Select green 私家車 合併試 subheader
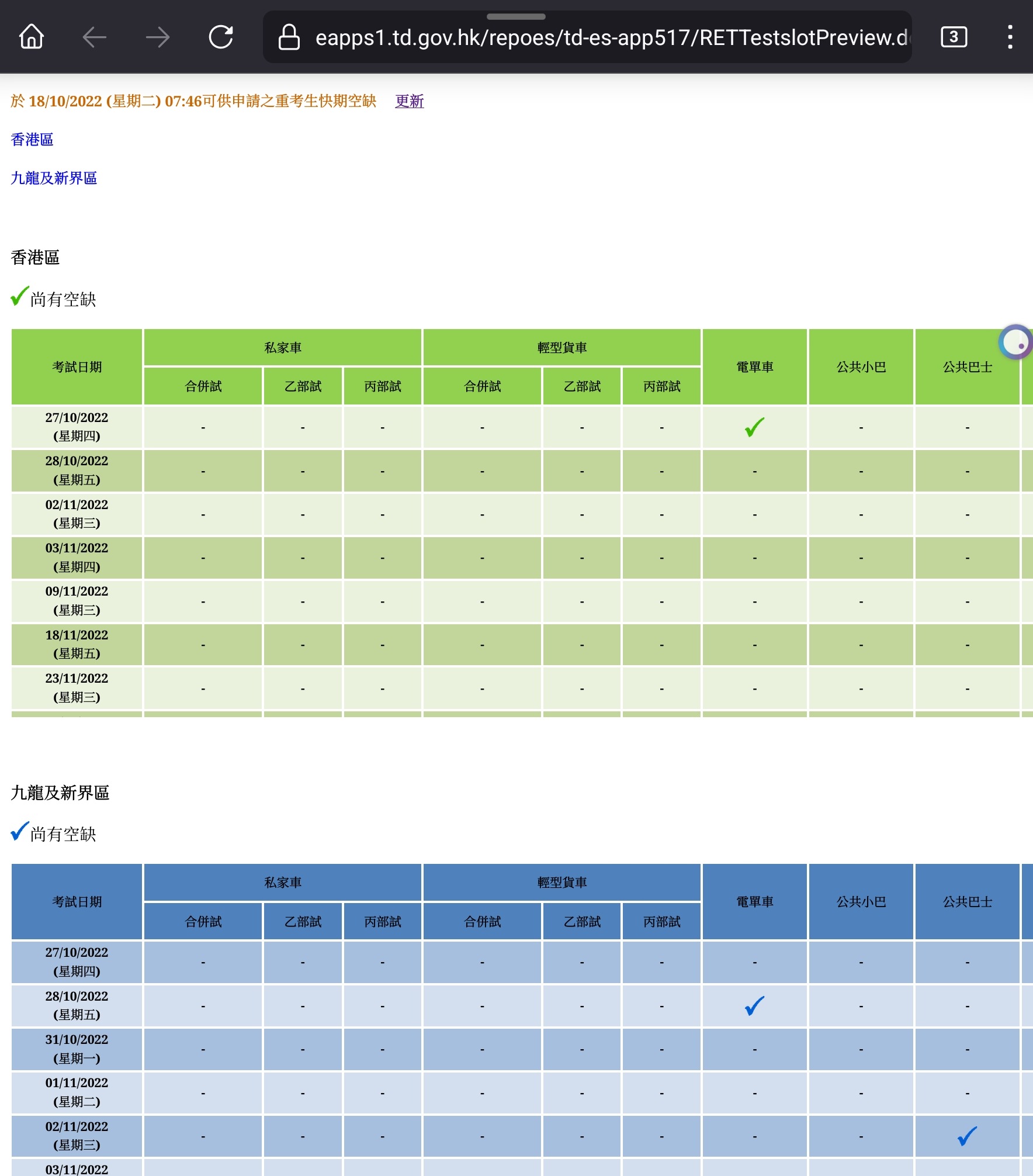Image resolution: width=1033 pixels, height=1176 pixels. 203,386
